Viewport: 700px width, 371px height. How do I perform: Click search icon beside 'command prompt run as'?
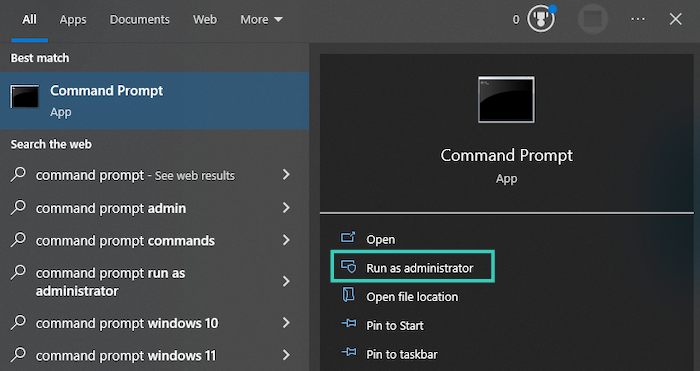(18, 273)
